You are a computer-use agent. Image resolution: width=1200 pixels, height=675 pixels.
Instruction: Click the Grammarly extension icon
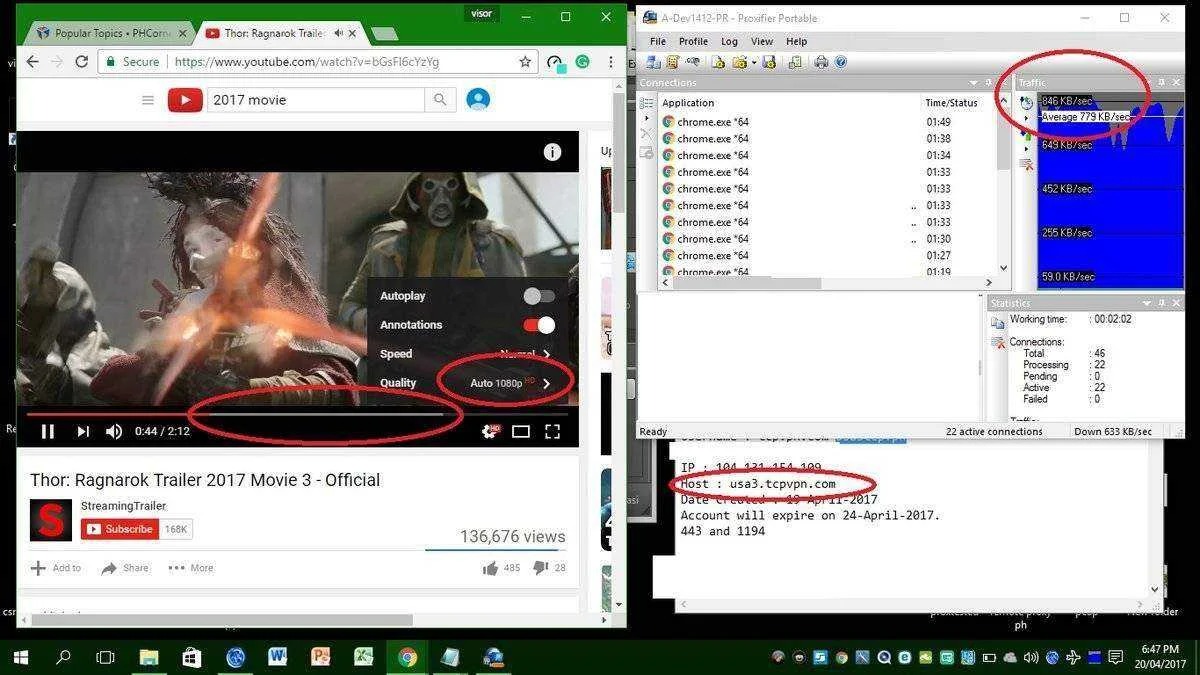[x=582, y=61]
